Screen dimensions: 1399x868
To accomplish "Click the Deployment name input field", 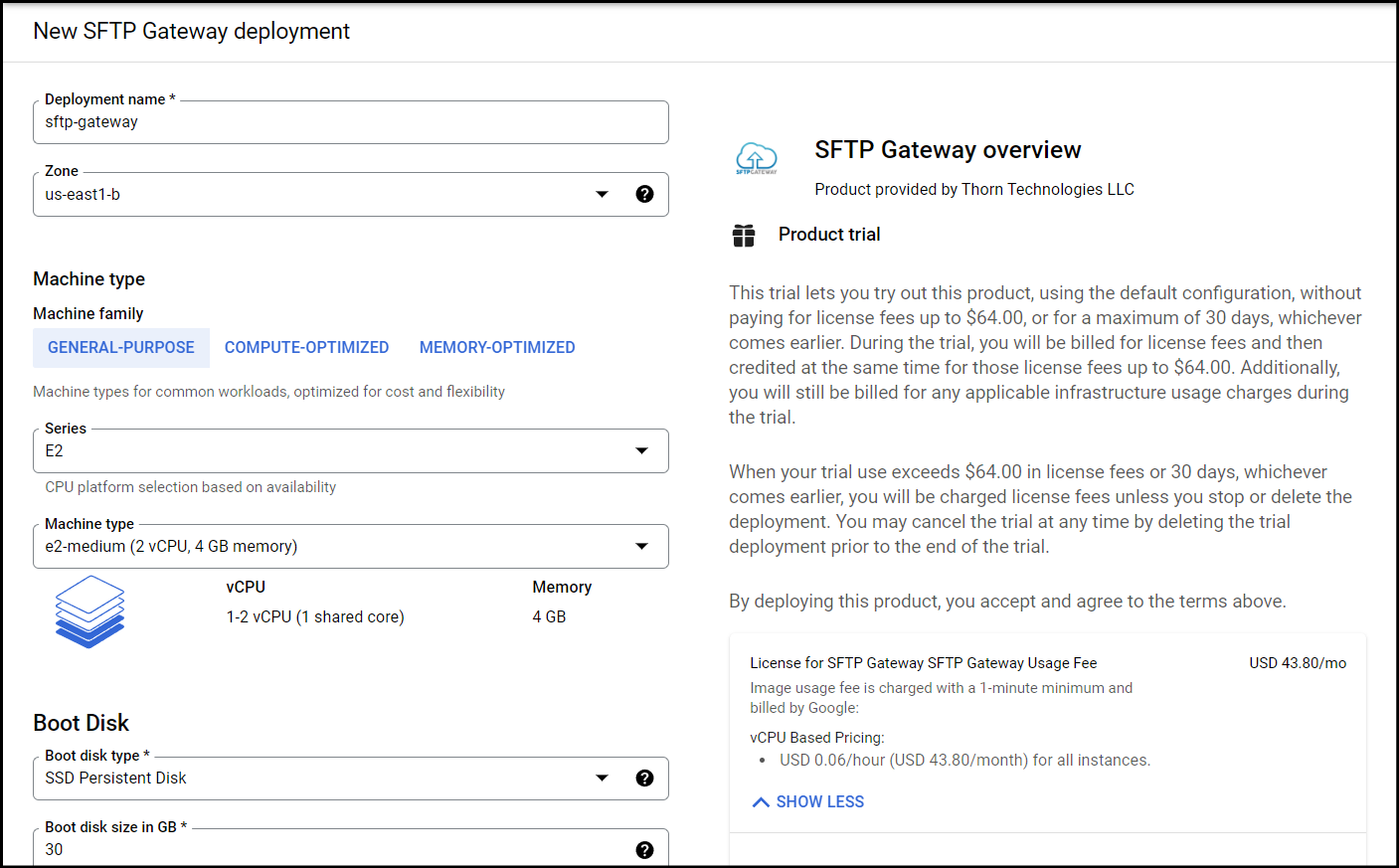I will (x=351, y=121).
